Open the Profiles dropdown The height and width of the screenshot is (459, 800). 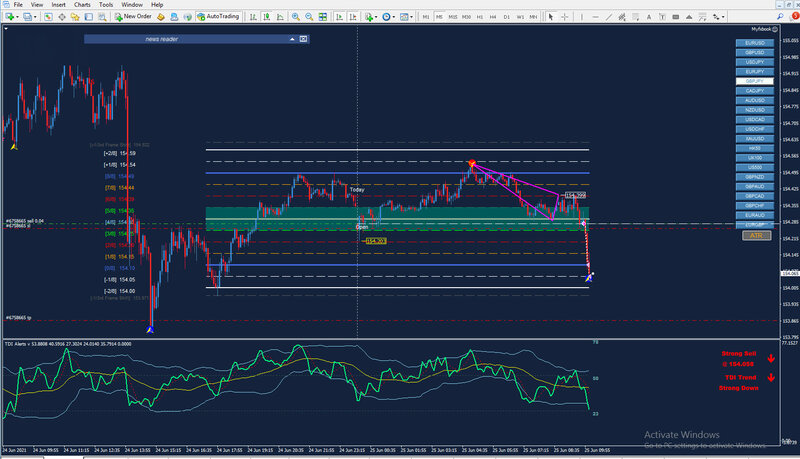pyautogui.click(x=37, y=17)
